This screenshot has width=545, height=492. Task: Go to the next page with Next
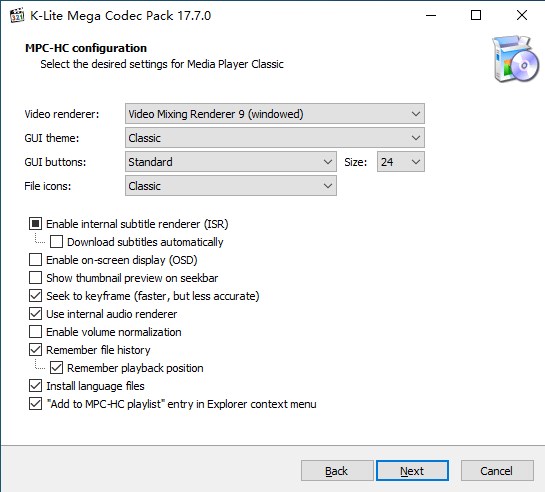coord(412,471)
